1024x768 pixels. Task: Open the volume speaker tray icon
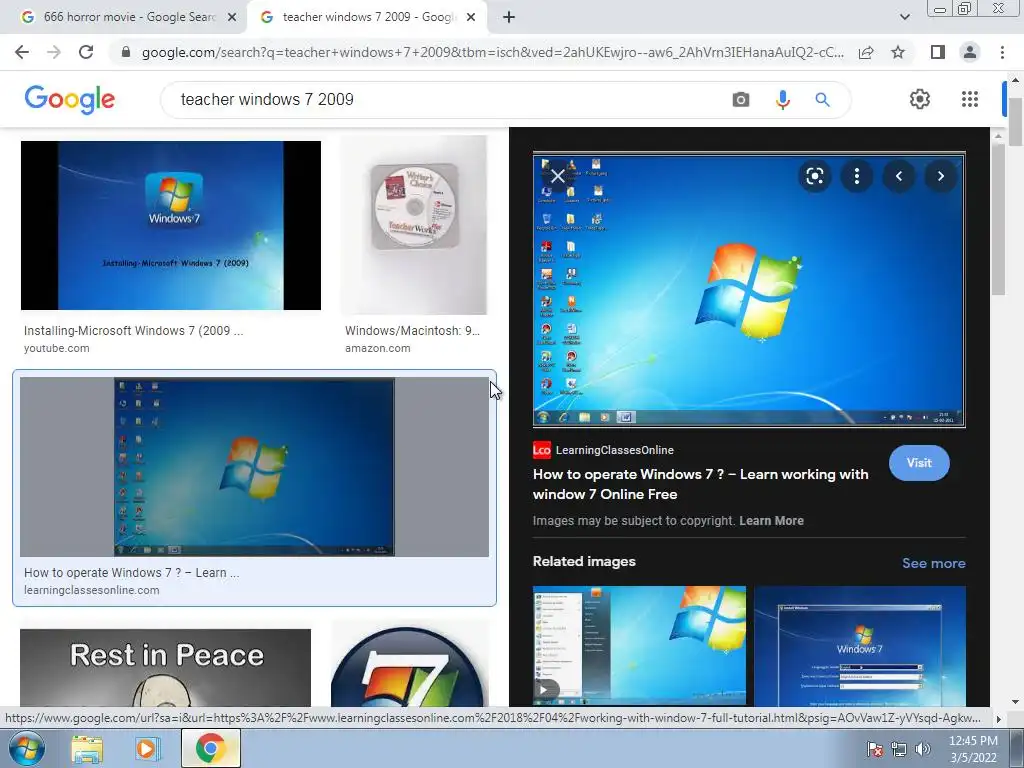point(923,749)
